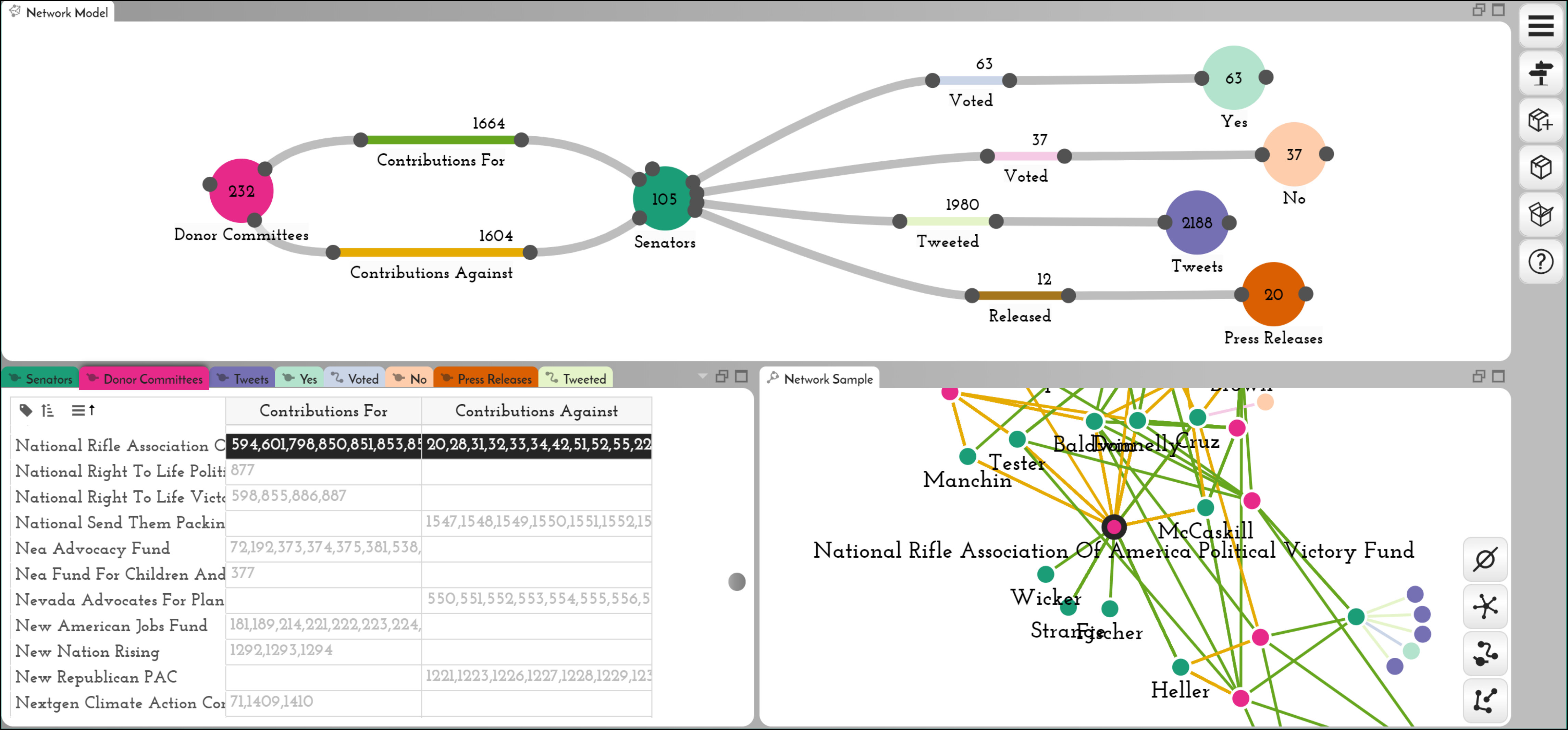This screenshot has width=1568, height=730.
Task: Open help with the question mark icon
Action: coord(1541,262)
